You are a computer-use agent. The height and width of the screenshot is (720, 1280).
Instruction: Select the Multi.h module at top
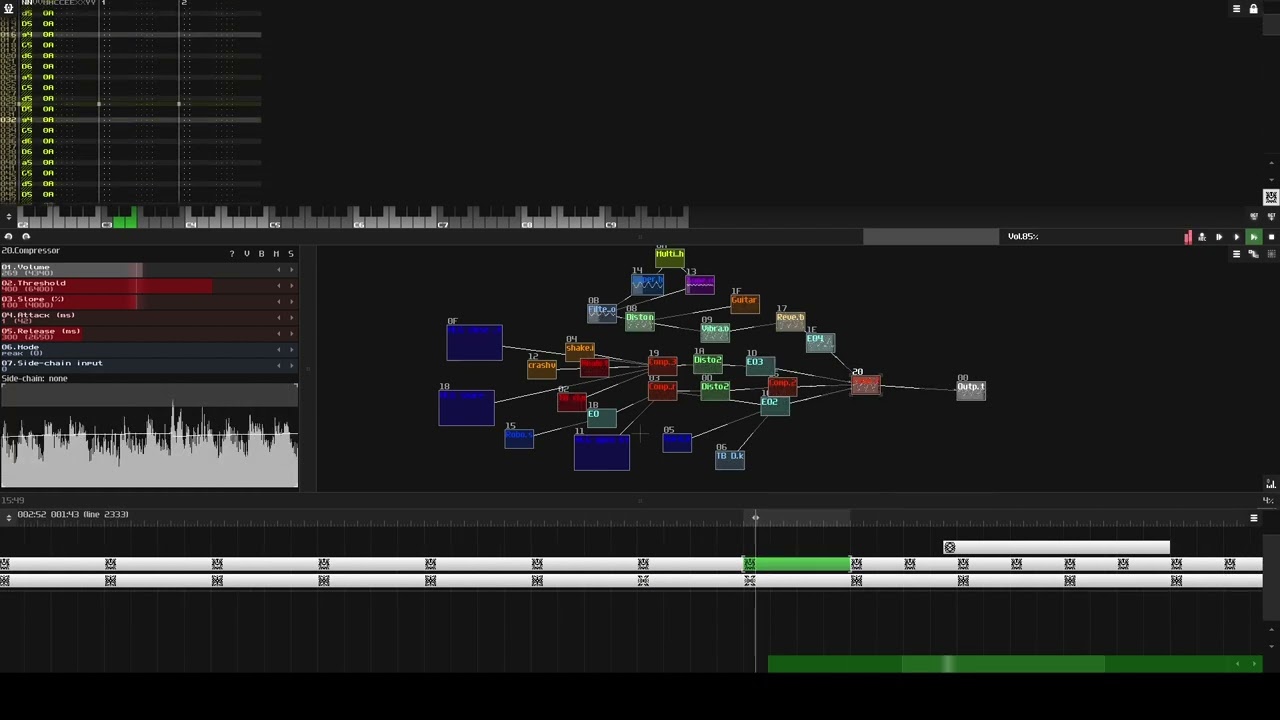[670, 258]
